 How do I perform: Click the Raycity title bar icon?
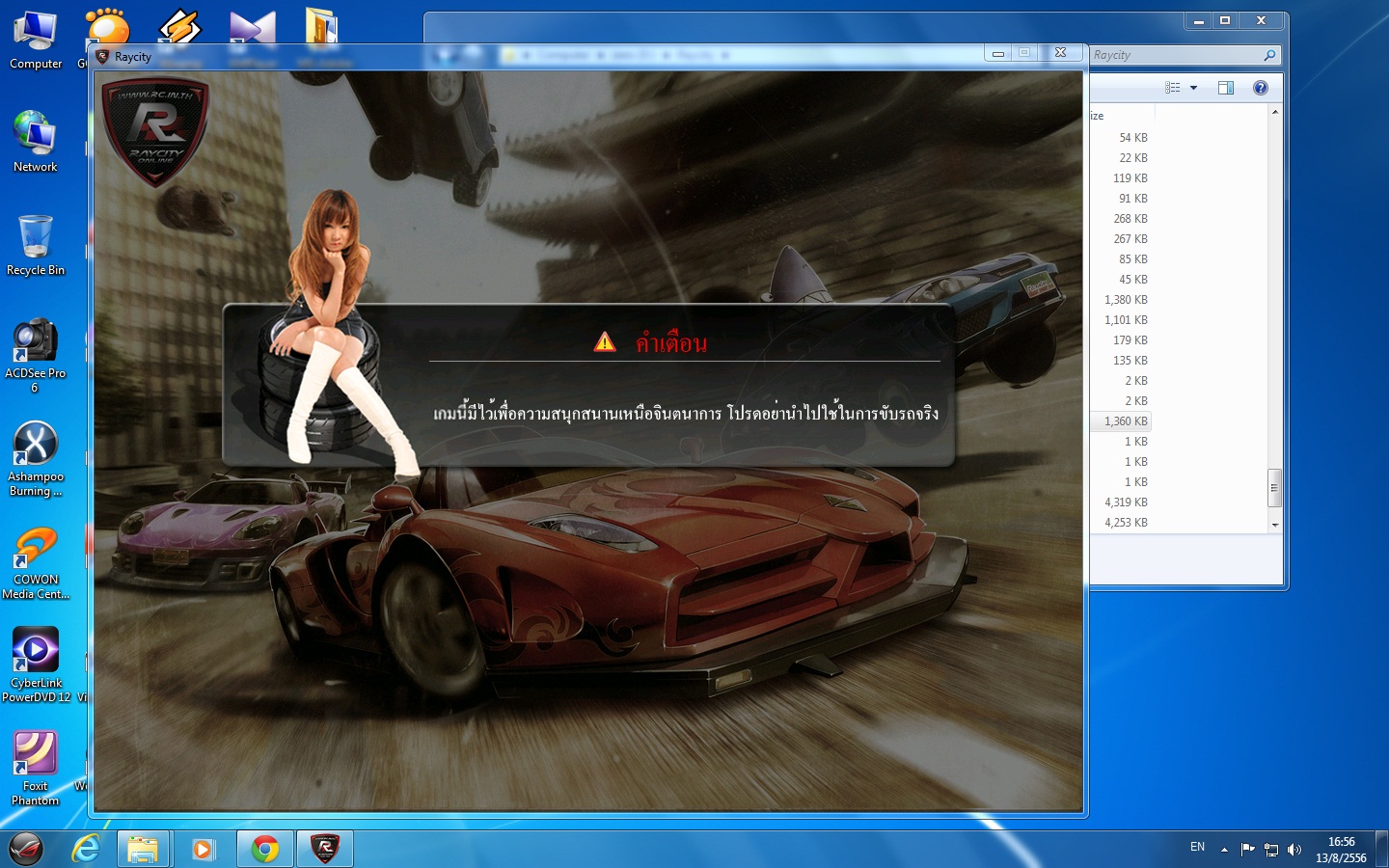tap(102, 57)
